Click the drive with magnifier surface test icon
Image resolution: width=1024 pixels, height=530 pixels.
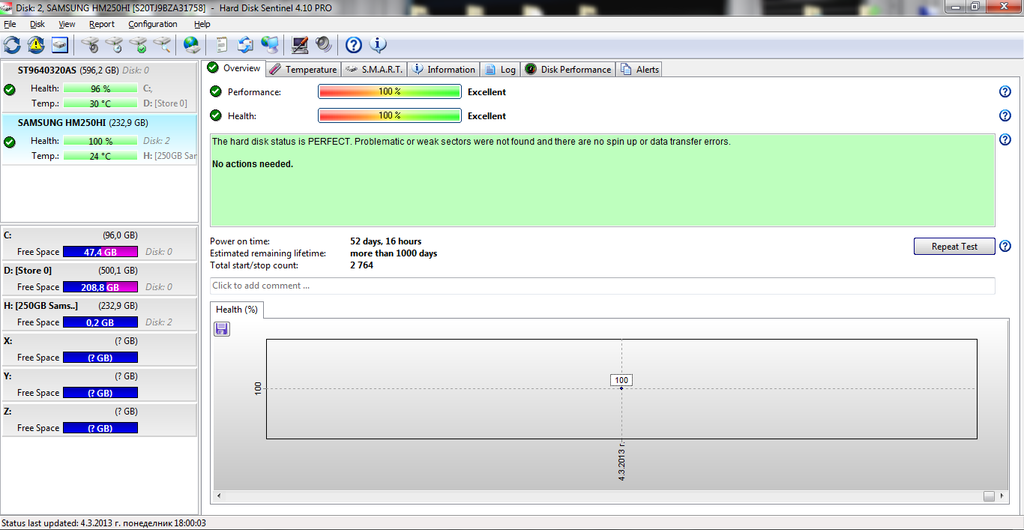[x=161, y=44]
